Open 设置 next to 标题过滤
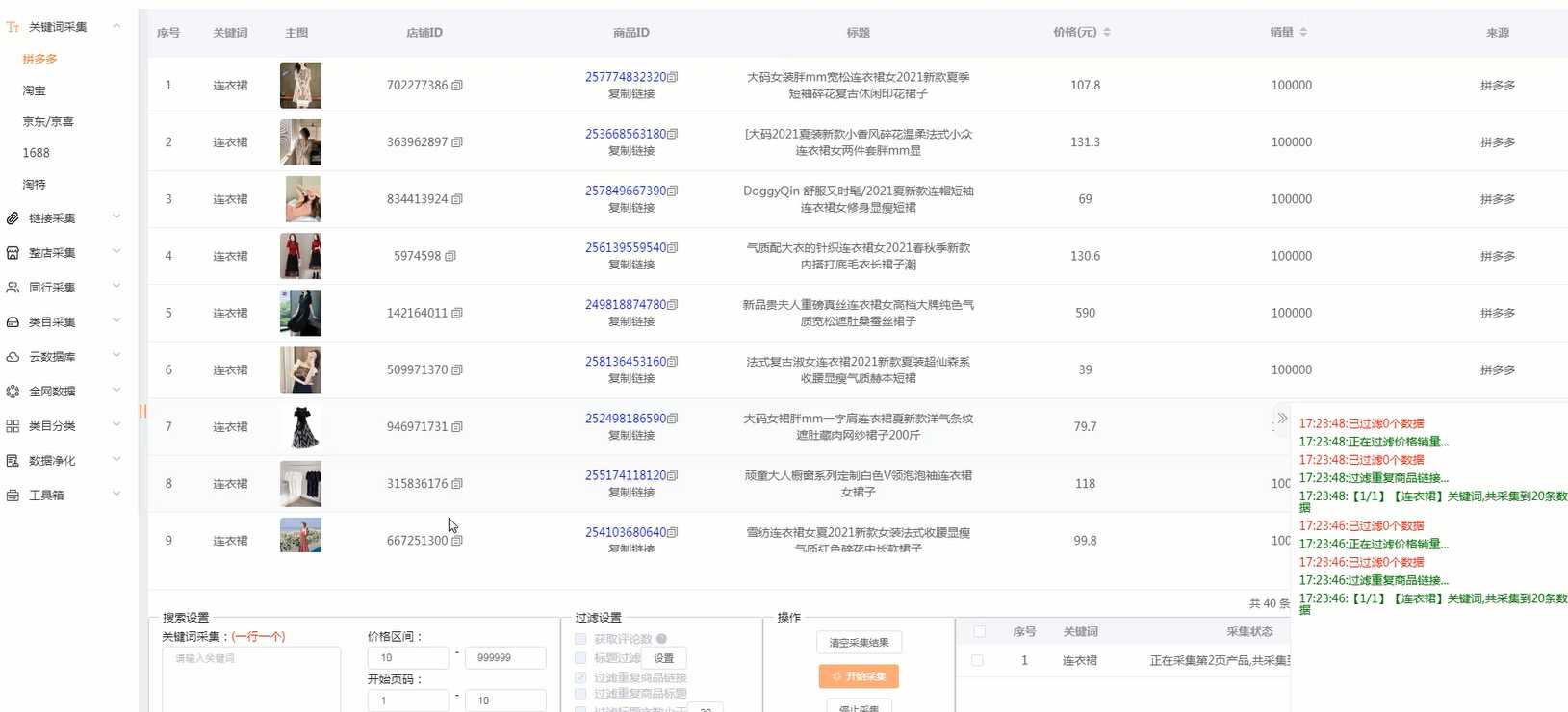1568x712 pixels. pos(664,658)
